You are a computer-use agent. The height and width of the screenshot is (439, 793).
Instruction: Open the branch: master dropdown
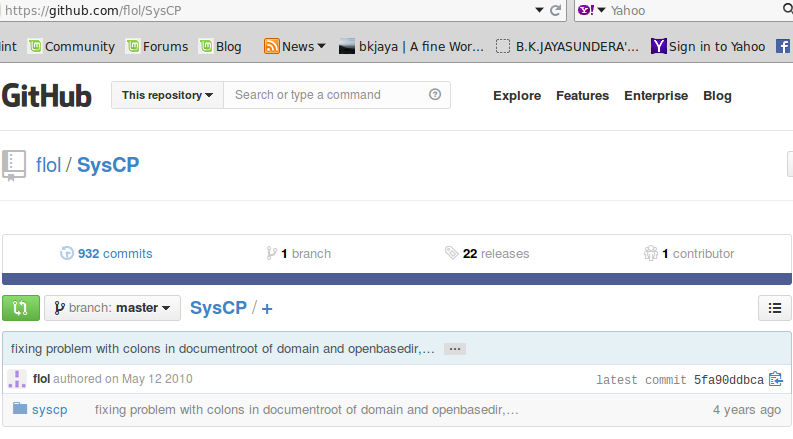click(x=112, y=308)
